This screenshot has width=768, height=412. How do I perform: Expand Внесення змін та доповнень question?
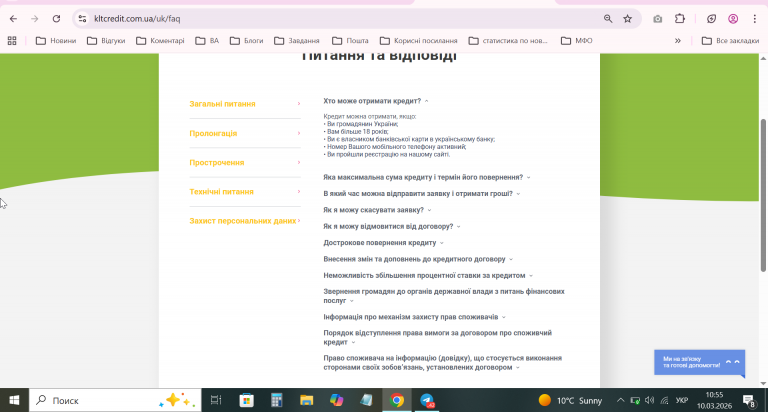(x=418, y=259)
